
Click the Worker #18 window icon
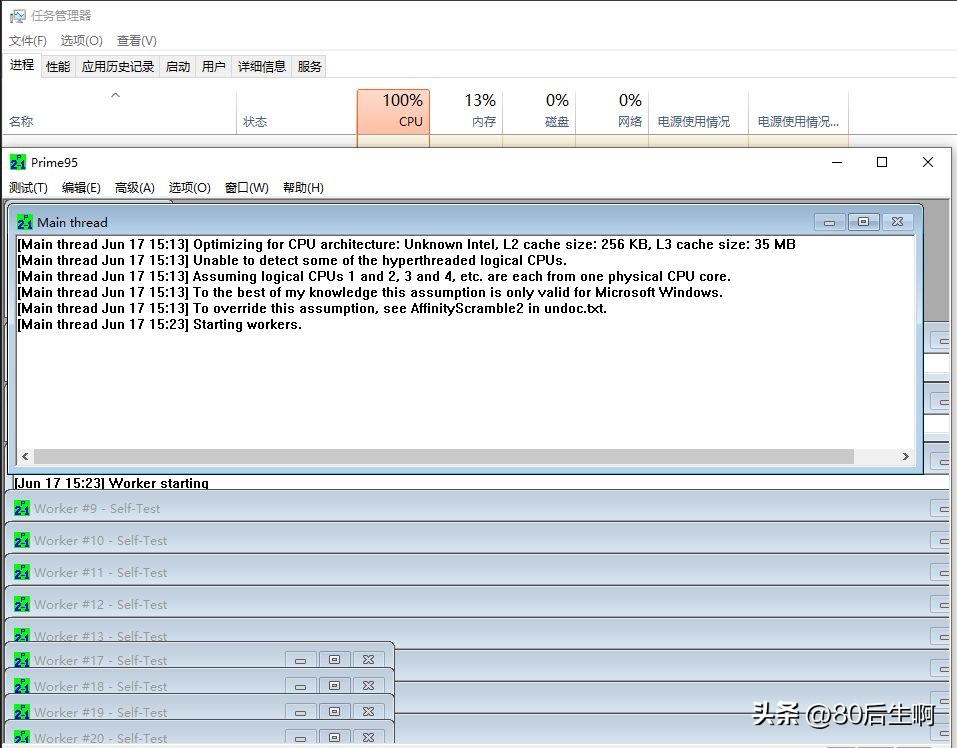[22, 686]
